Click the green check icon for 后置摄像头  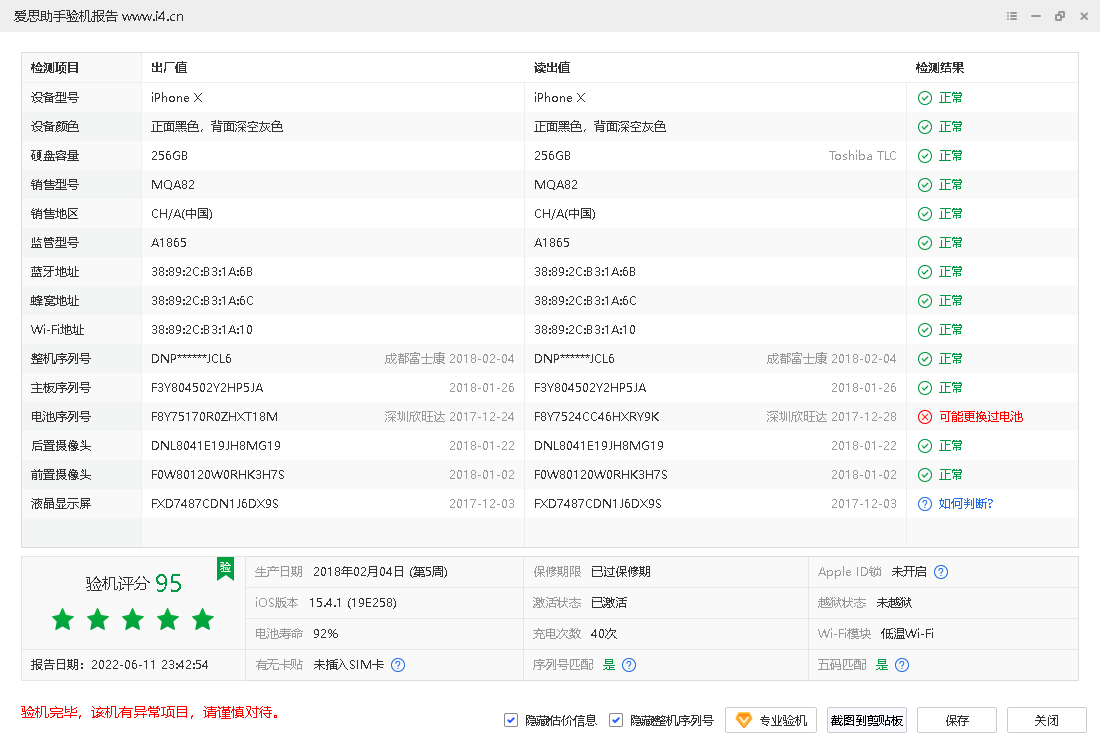[925, 446]
